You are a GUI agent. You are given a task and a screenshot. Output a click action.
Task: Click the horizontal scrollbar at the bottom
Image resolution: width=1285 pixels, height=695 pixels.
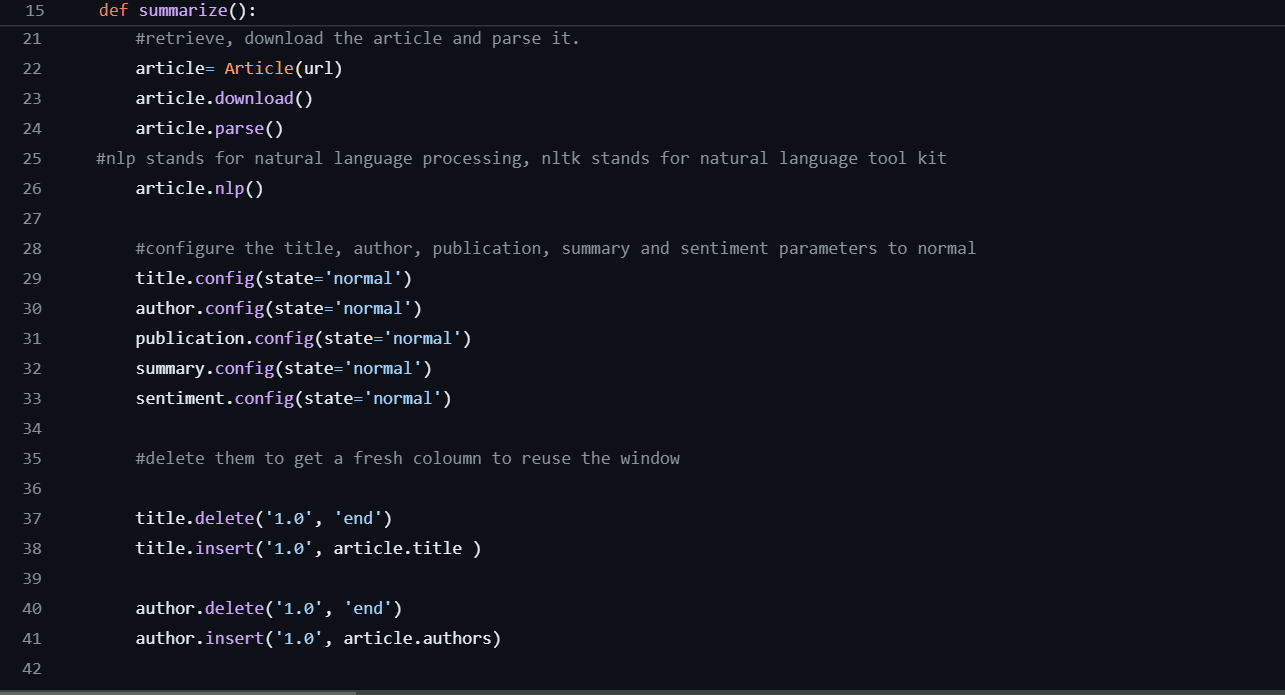pyautogui.click(x=178, y=691)
